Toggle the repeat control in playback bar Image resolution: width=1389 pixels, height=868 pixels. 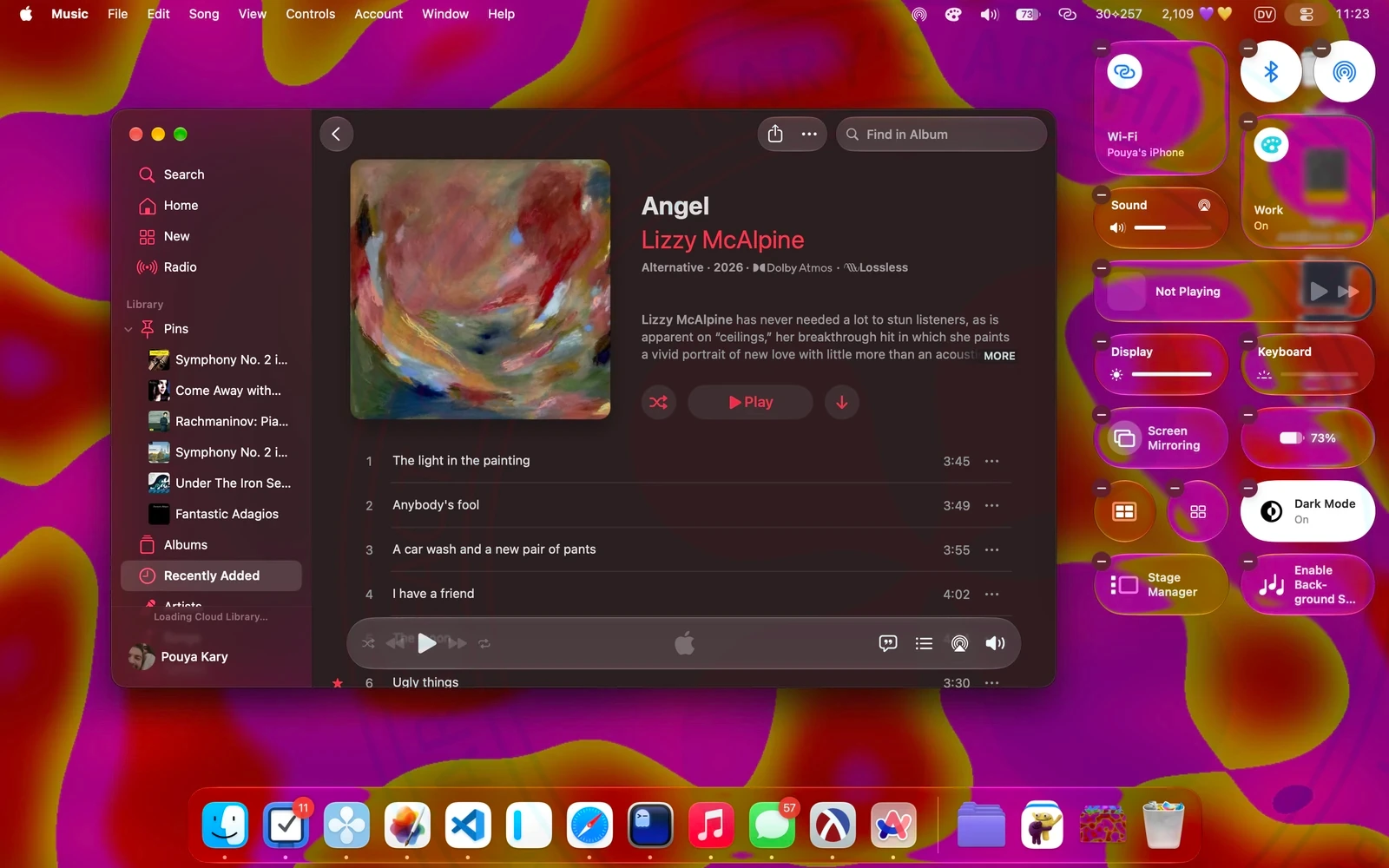click(x=484, y=643)
